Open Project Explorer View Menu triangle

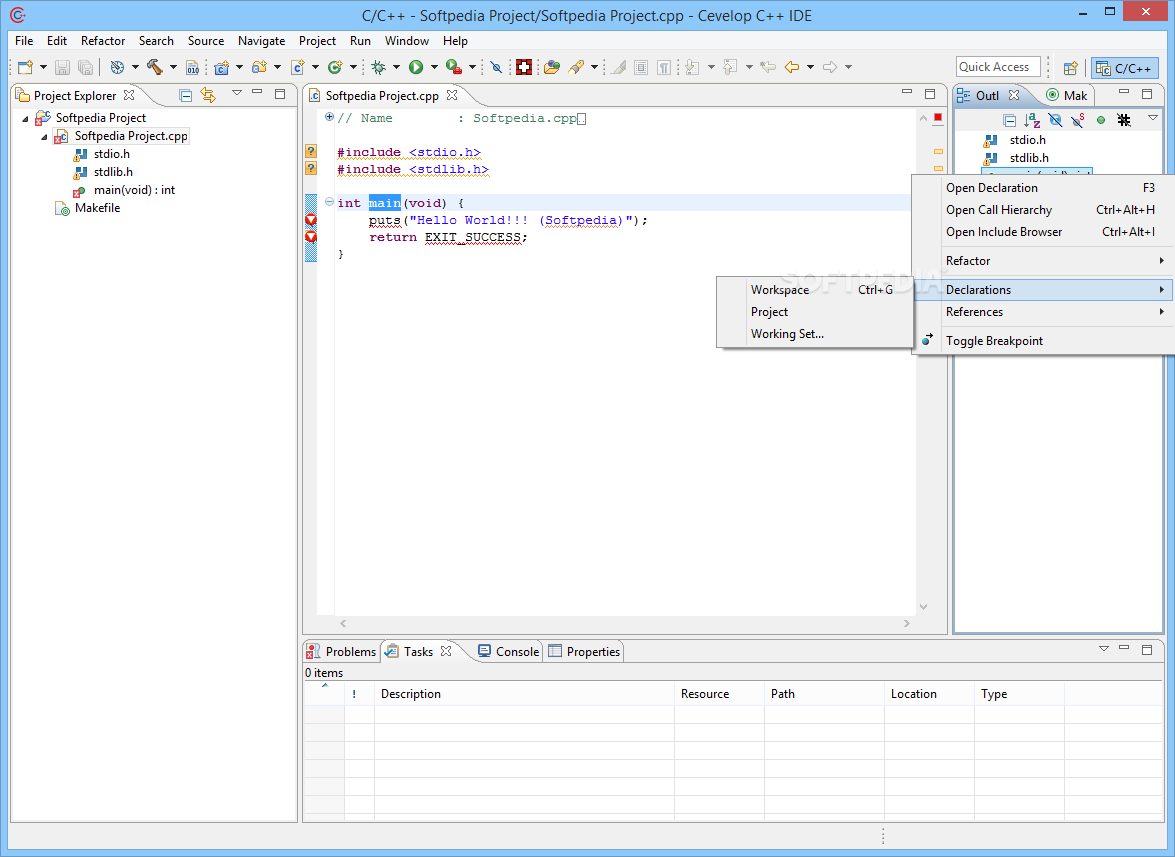237,93
